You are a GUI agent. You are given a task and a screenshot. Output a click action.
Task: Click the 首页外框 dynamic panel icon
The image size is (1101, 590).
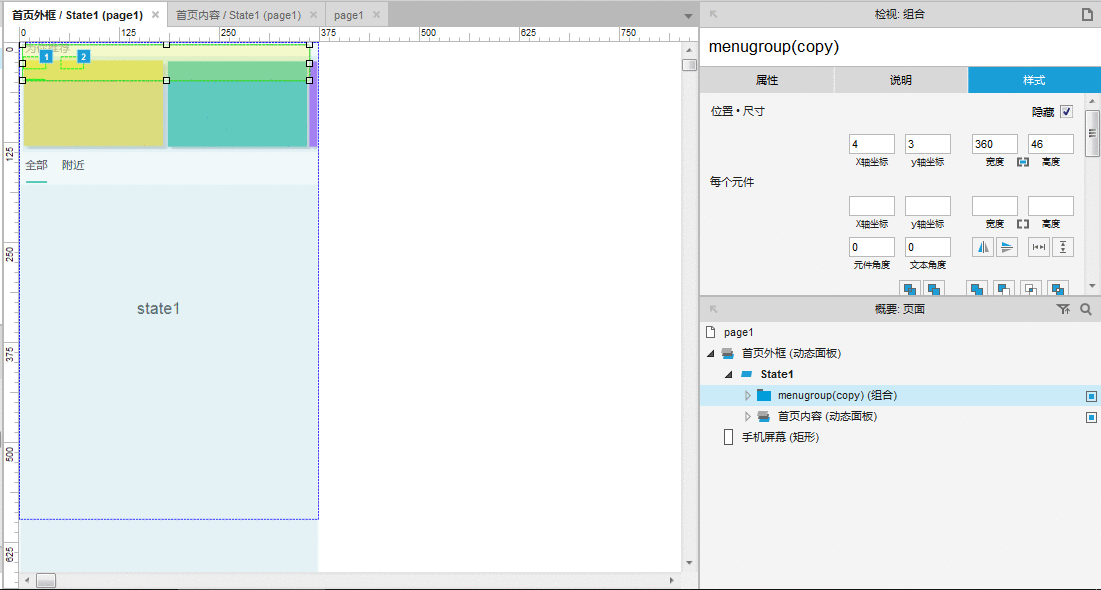(727, 353)
